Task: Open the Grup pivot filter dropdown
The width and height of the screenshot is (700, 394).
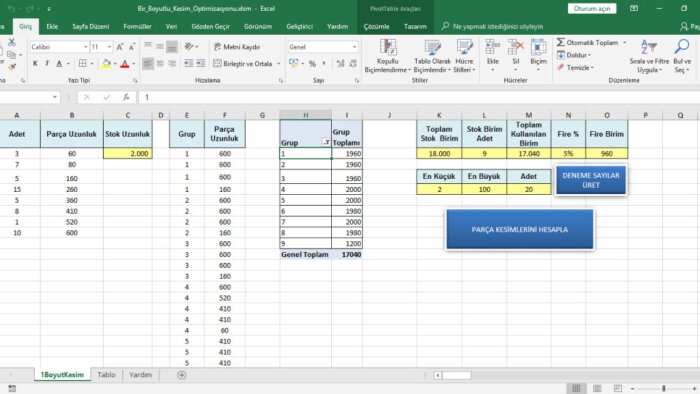Action: point(327,143)
